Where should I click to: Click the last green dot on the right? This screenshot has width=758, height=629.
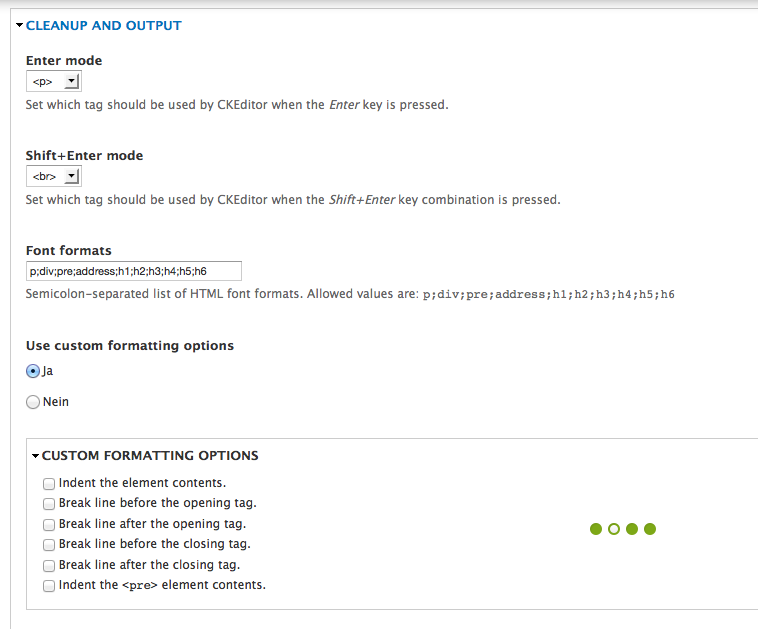pos(650,529)
